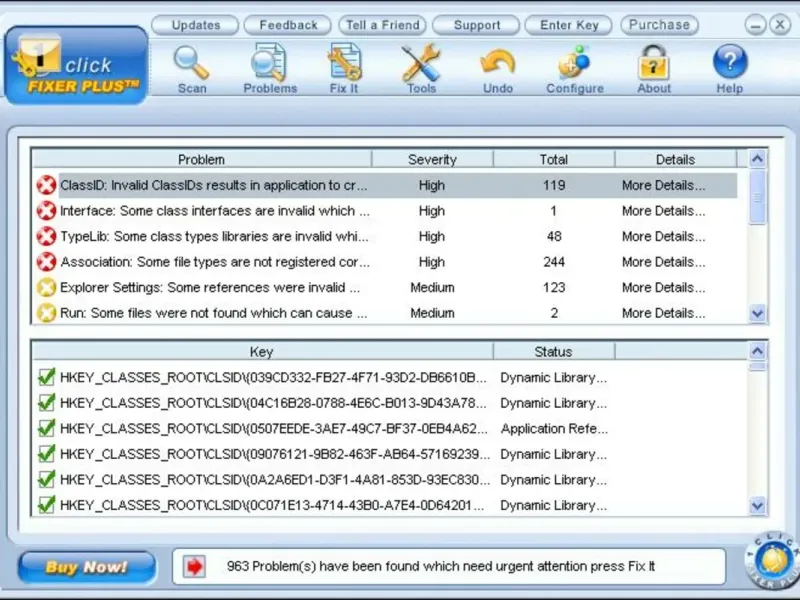Click the 963 Problem(s) found status message
Screen dimensions: 800x600
(x=441, y=566)
